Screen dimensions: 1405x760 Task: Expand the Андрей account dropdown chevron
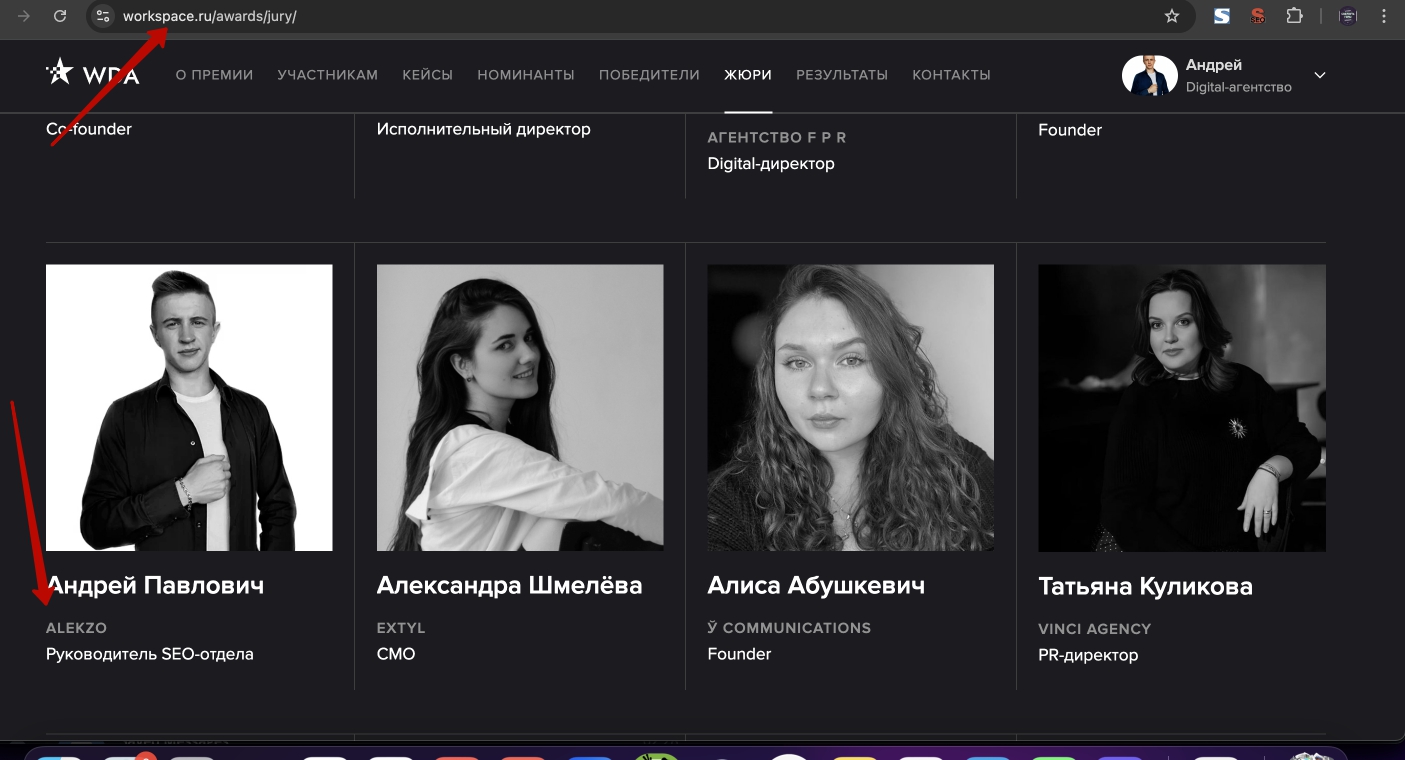pyautogui.click(x=1320, y=75)
